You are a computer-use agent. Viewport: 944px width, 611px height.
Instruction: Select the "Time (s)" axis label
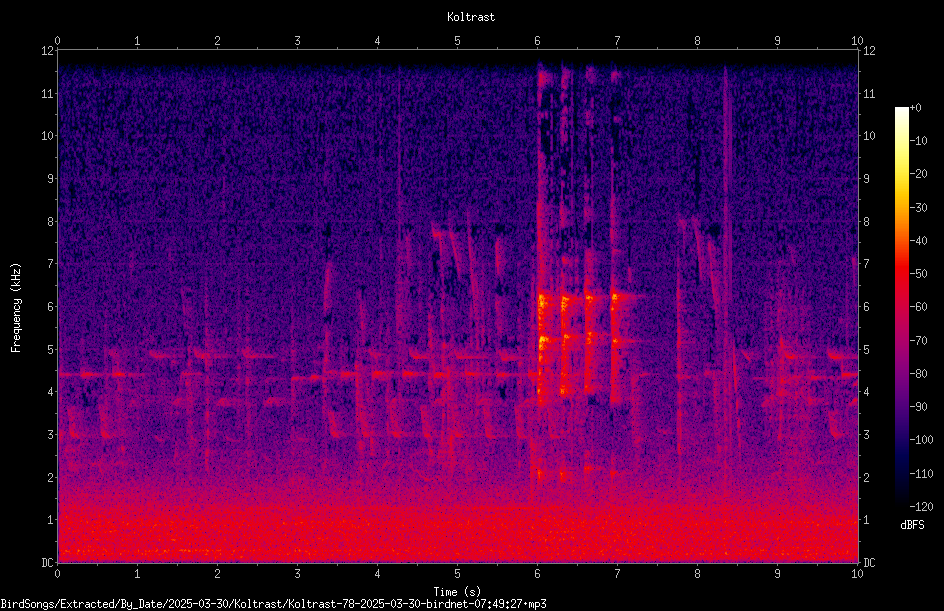[457, 592]
